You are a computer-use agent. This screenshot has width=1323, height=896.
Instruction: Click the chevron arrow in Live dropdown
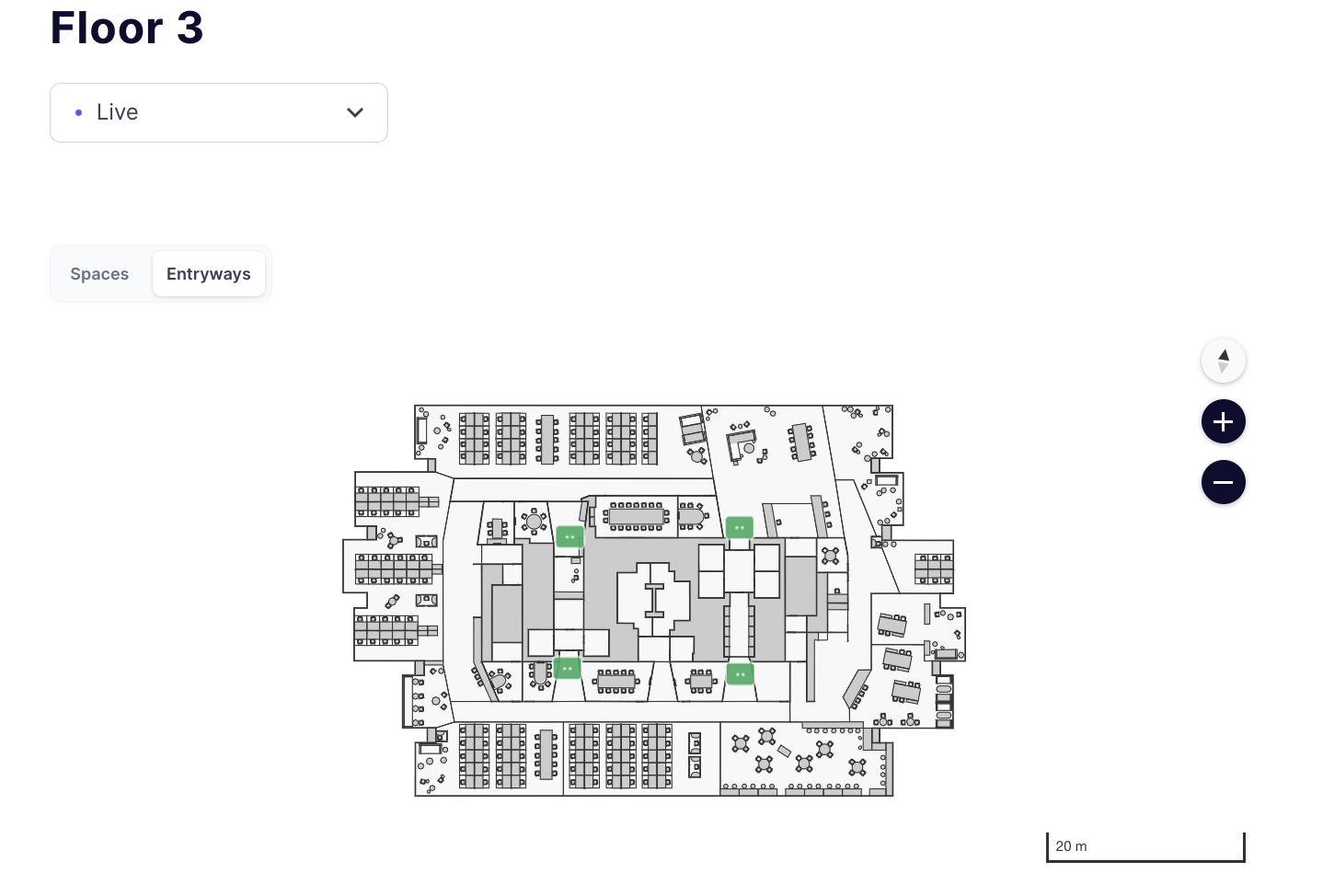pyautogui.click(x=355, y=112)
